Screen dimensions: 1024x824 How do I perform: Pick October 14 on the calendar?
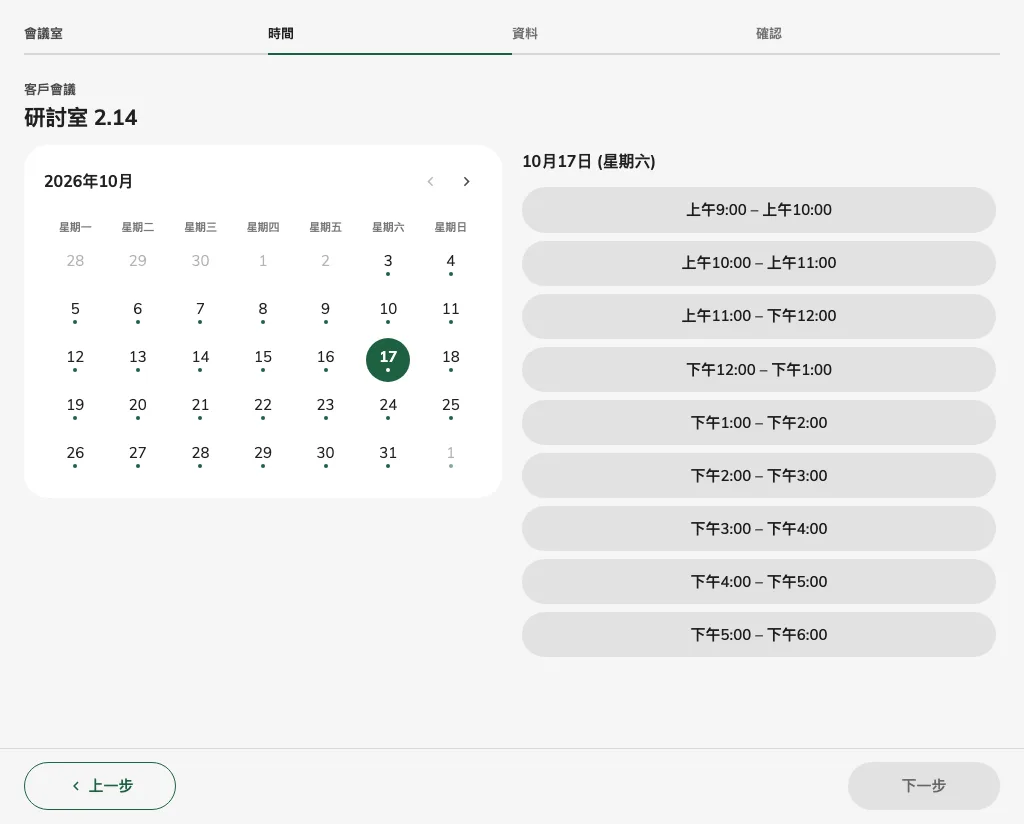coord(200,360)
